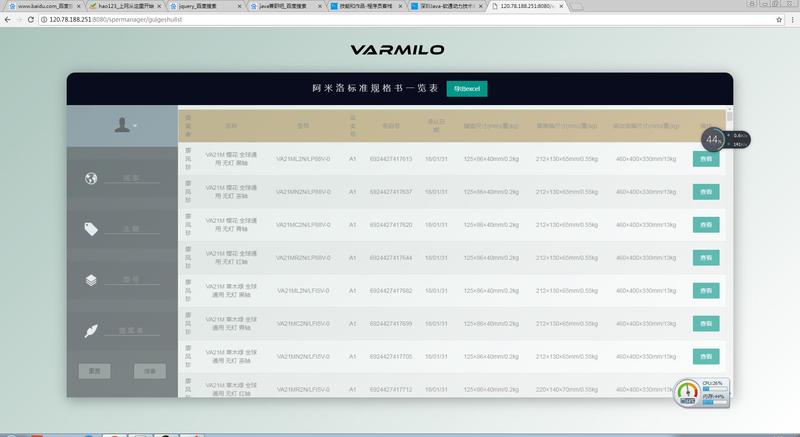Focus the input field beside the globe icon

click(x=132, y=178)
